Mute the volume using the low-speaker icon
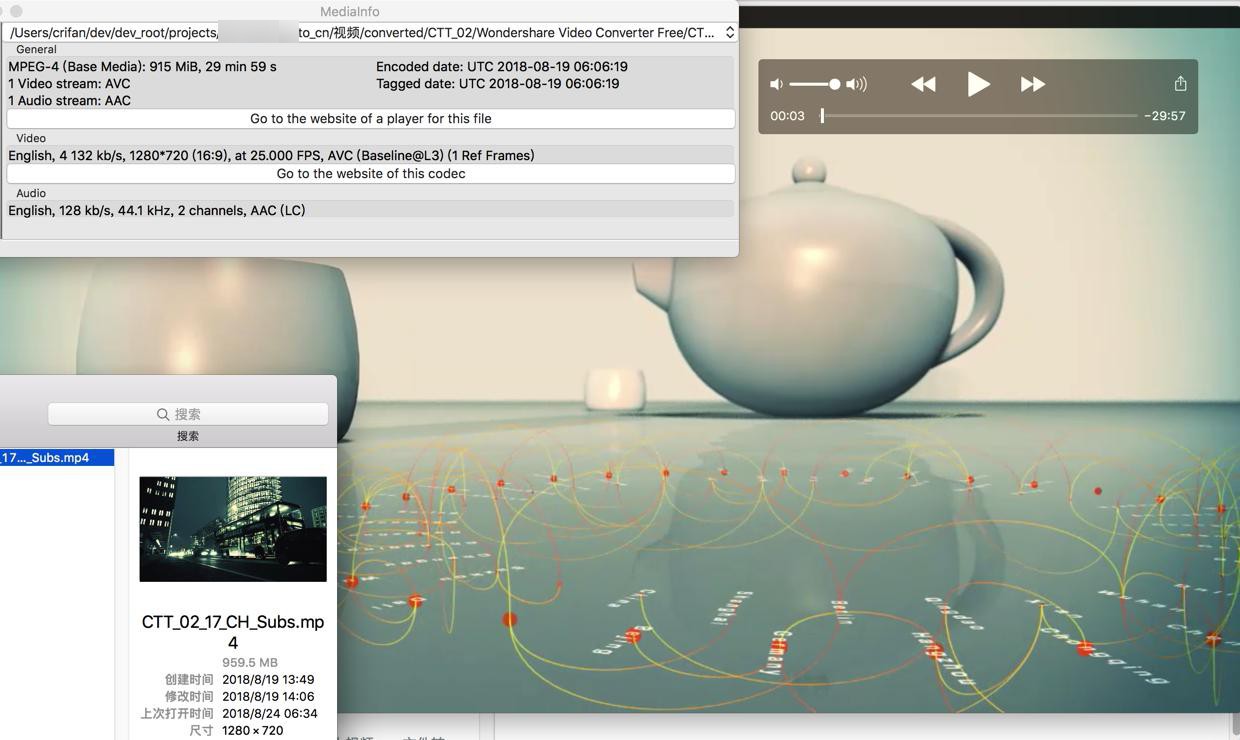 [x=776, y=84]
